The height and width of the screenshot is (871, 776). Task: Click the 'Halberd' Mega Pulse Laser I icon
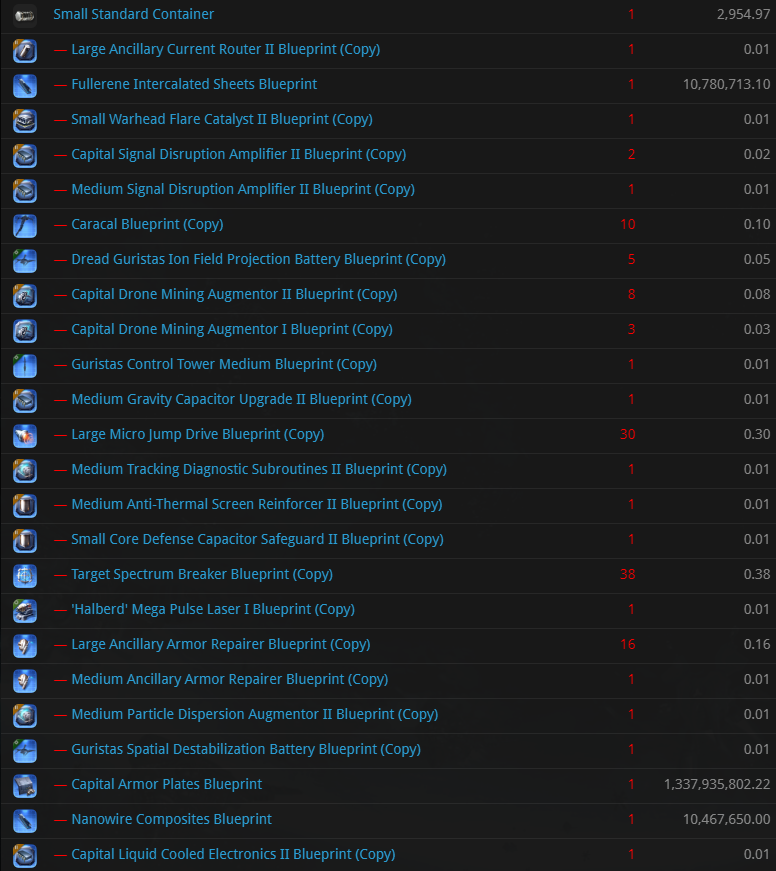tap(24, 610)
